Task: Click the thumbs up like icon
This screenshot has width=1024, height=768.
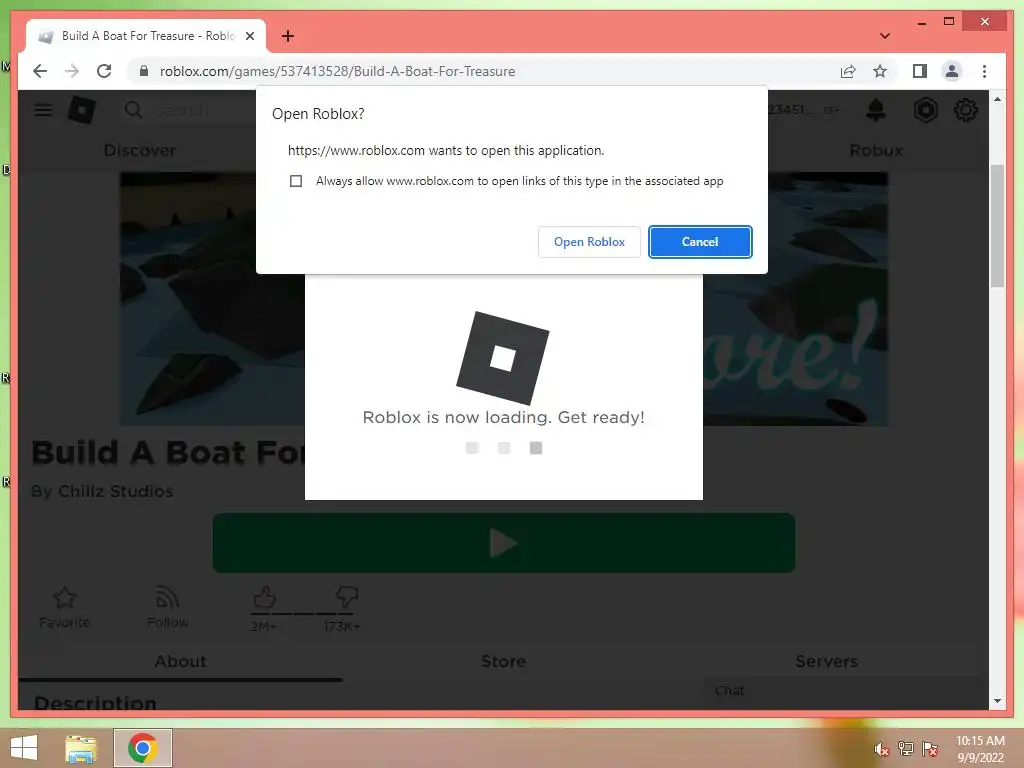Action: click(264, 597)
